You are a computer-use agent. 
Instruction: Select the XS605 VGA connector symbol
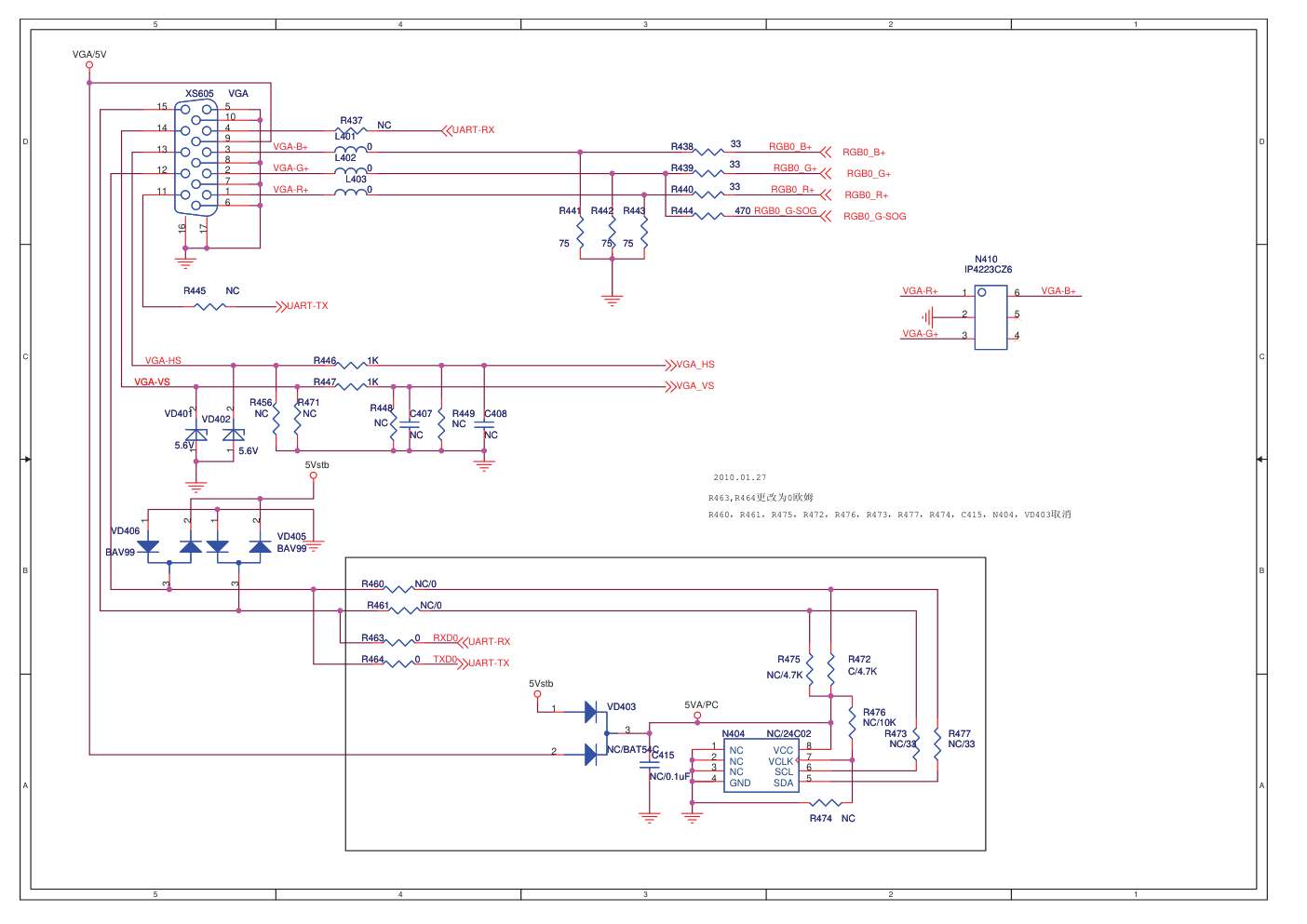pos(196,158)
